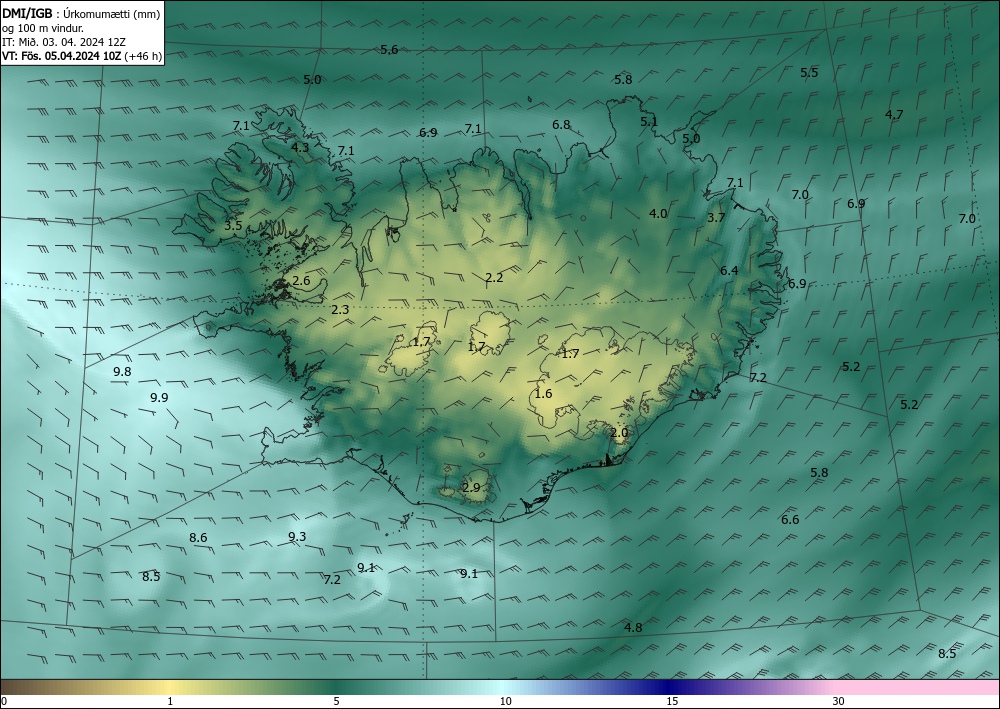The image size is (1000, 709).
Task: Select the valid time line "VT: Fös. 05.04.2024 10Z (+46 h)"
Action: [x=82, y=56]
